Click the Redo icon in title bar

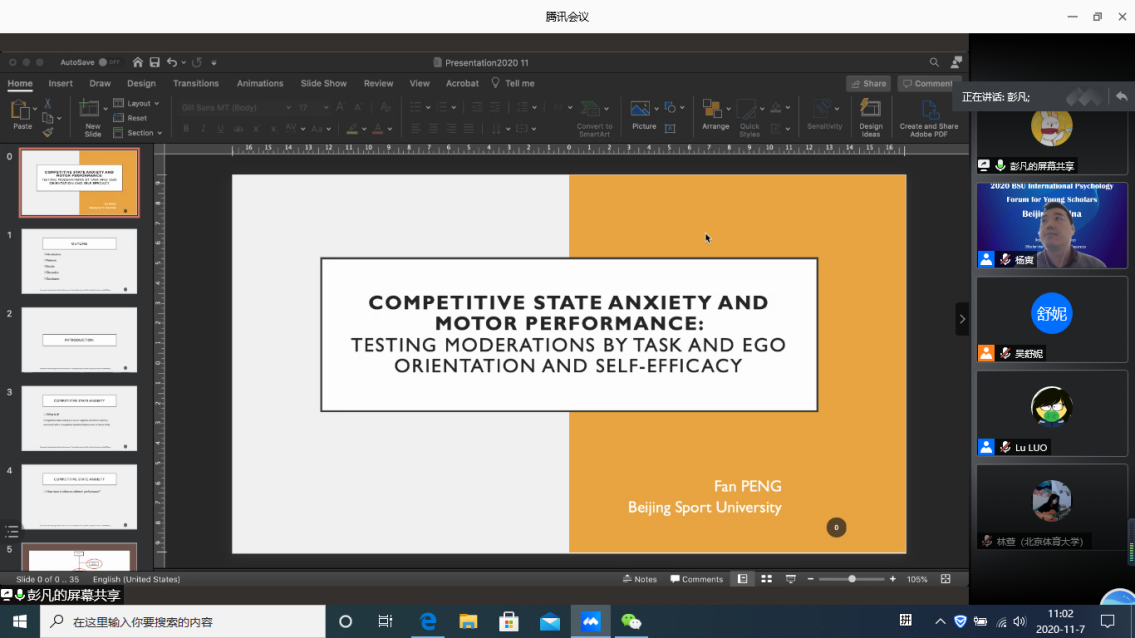[197, 62]
